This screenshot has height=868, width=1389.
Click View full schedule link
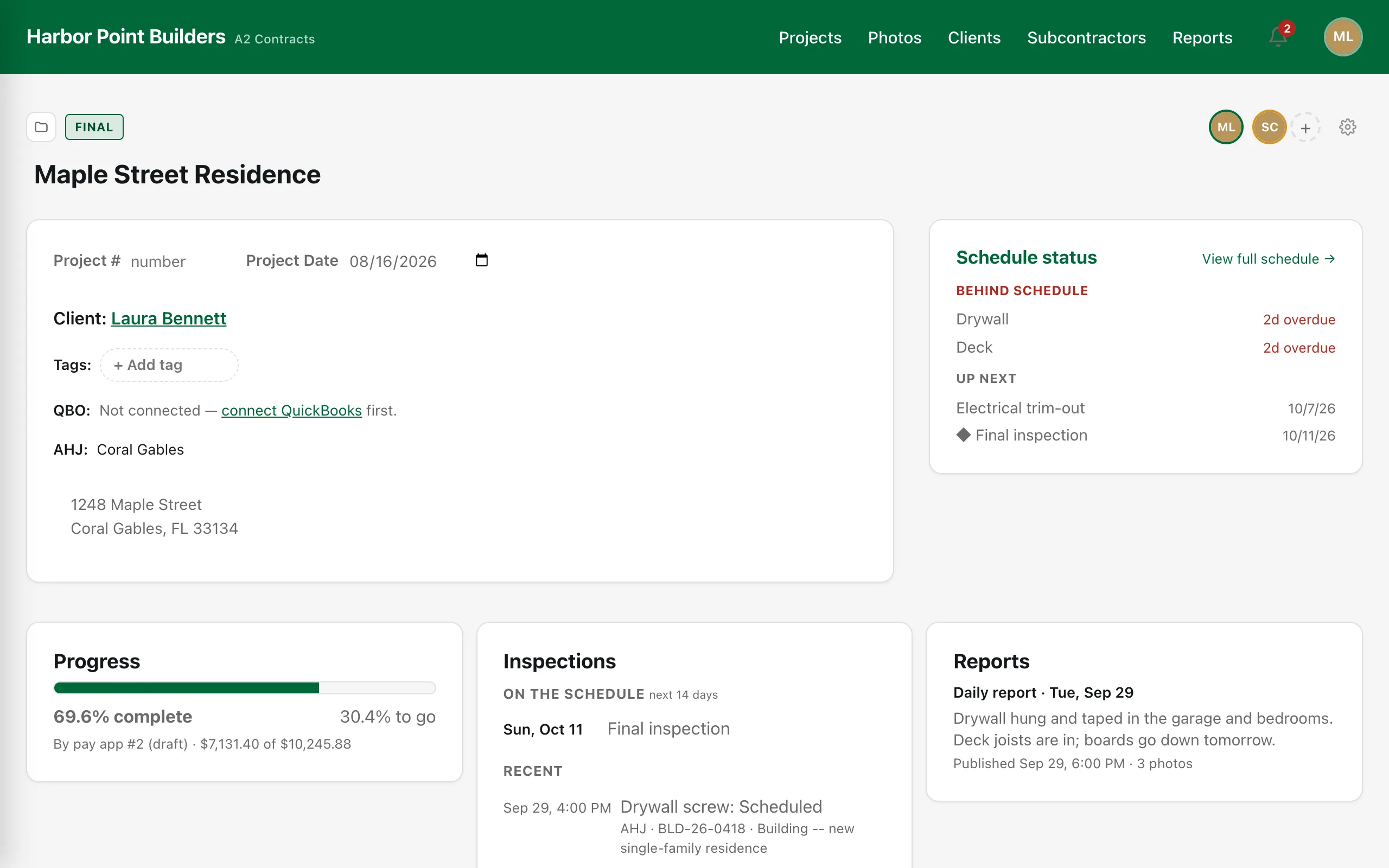1269,259
